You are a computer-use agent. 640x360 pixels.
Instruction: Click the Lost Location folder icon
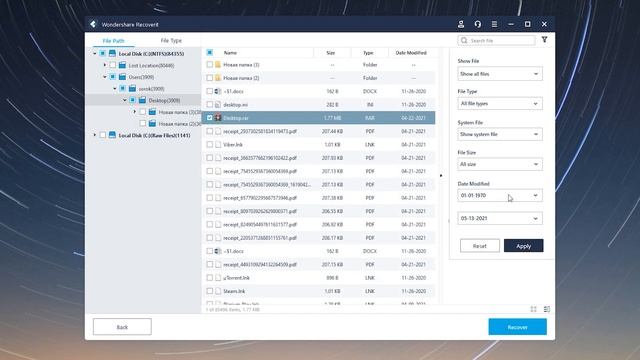[x=122, y=65]
